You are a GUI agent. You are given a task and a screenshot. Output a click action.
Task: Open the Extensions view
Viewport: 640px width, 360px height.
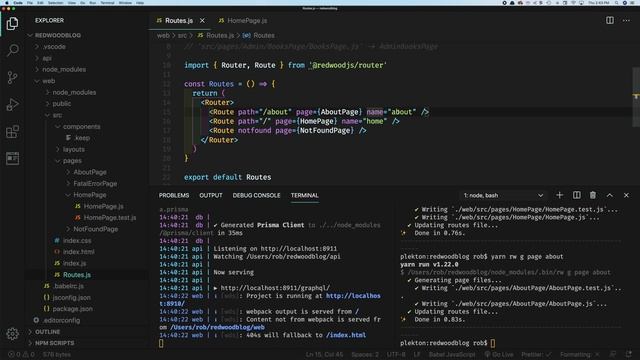[x=12, y=131]
